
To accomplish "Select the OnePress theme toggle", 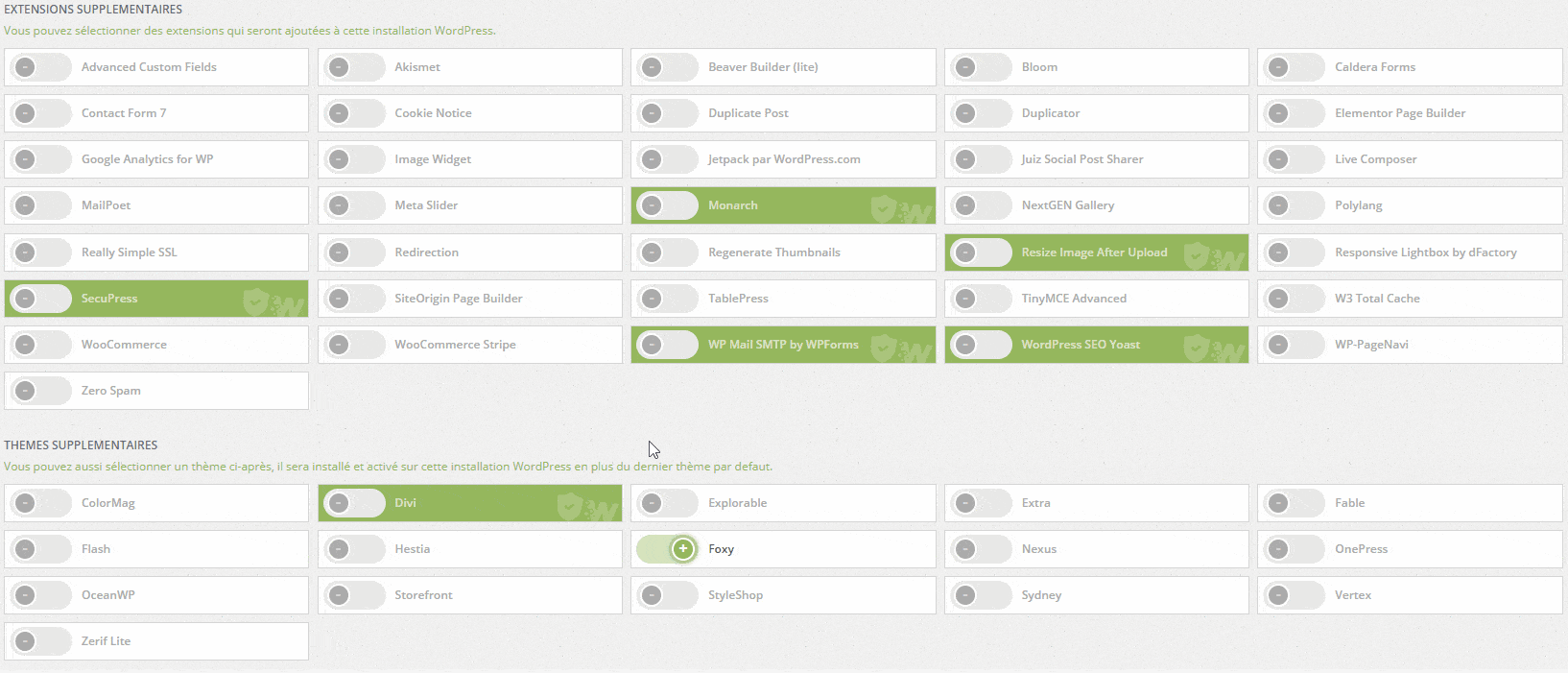I will pyautogui.click(x=1294, y=549).
